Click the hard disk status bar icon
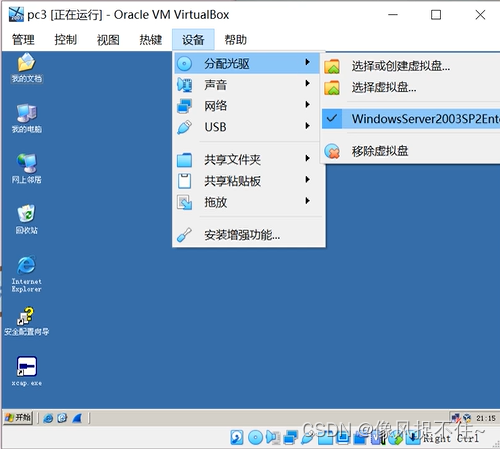Viewport: 500px width, 449px height. pyautogui.click(x=237, y=438)
